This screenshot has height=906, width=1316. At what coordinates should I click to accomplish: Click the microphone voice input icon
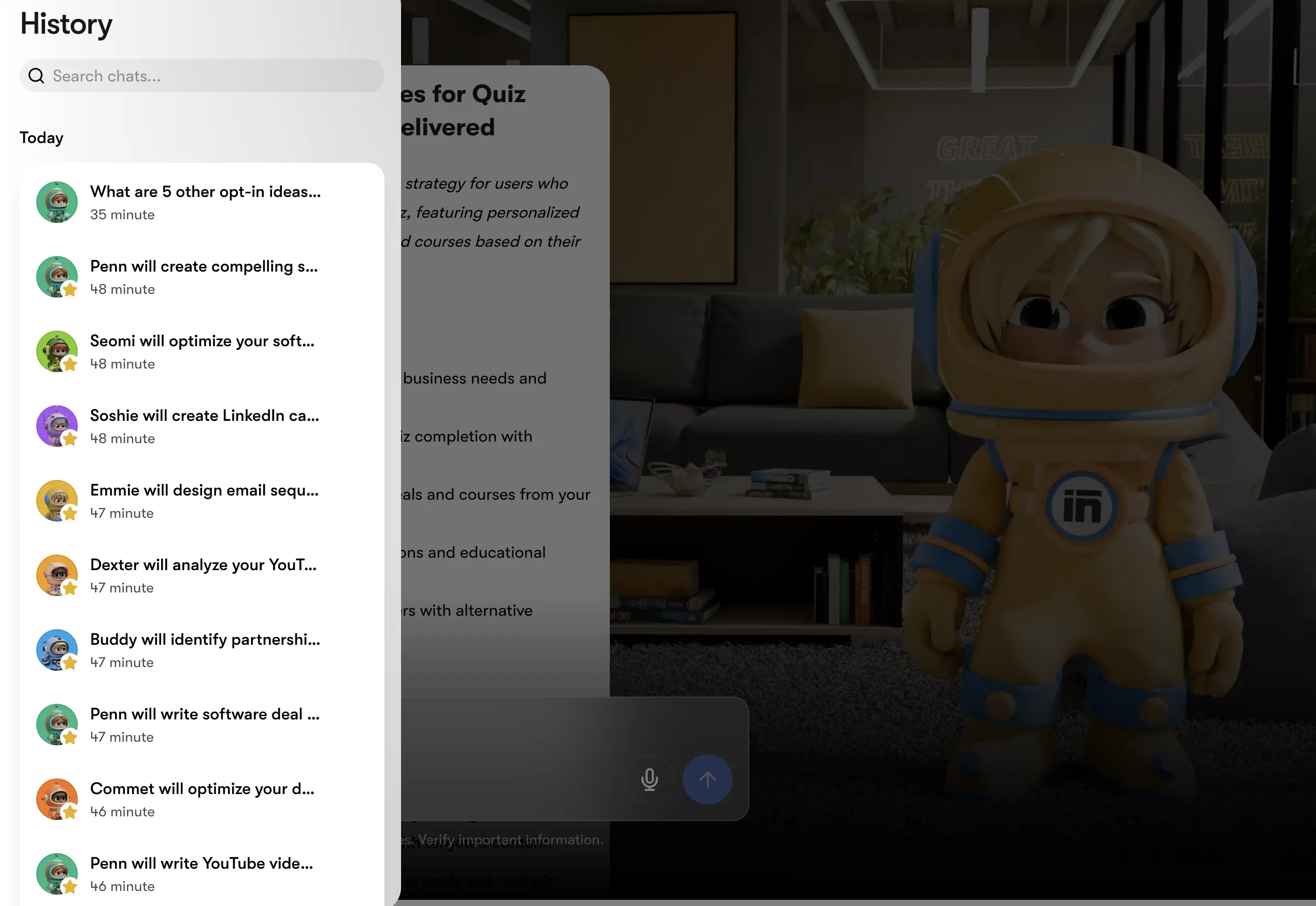[x=649, y=779]
